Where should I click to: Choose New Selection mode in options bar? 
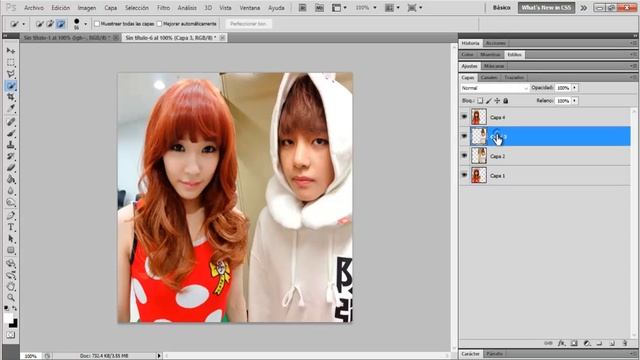point(40,24)
